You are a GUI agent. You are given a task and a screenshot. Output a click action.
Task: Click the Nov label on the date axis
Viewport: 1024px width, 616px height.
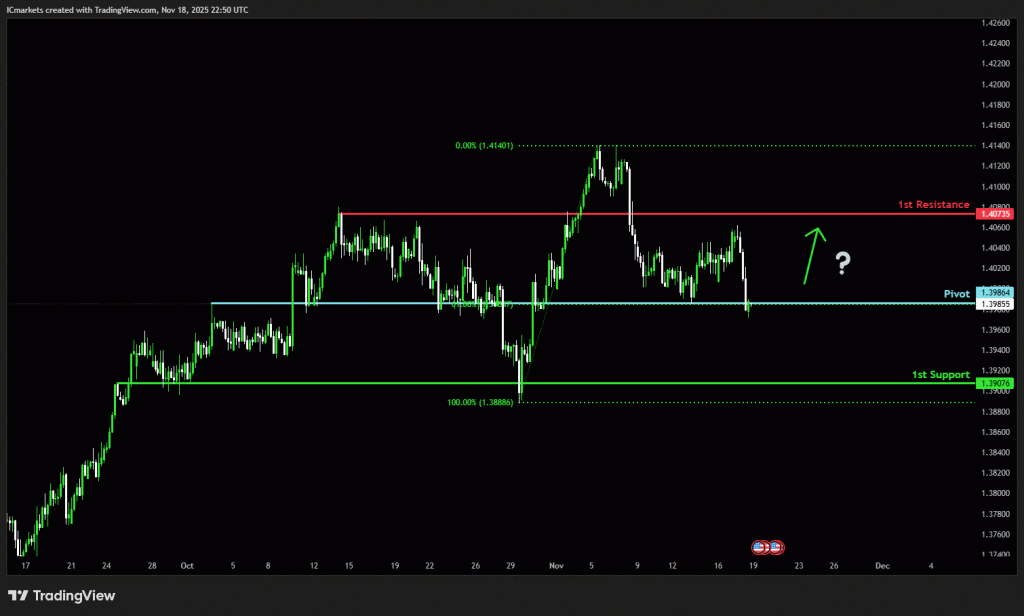556,565
